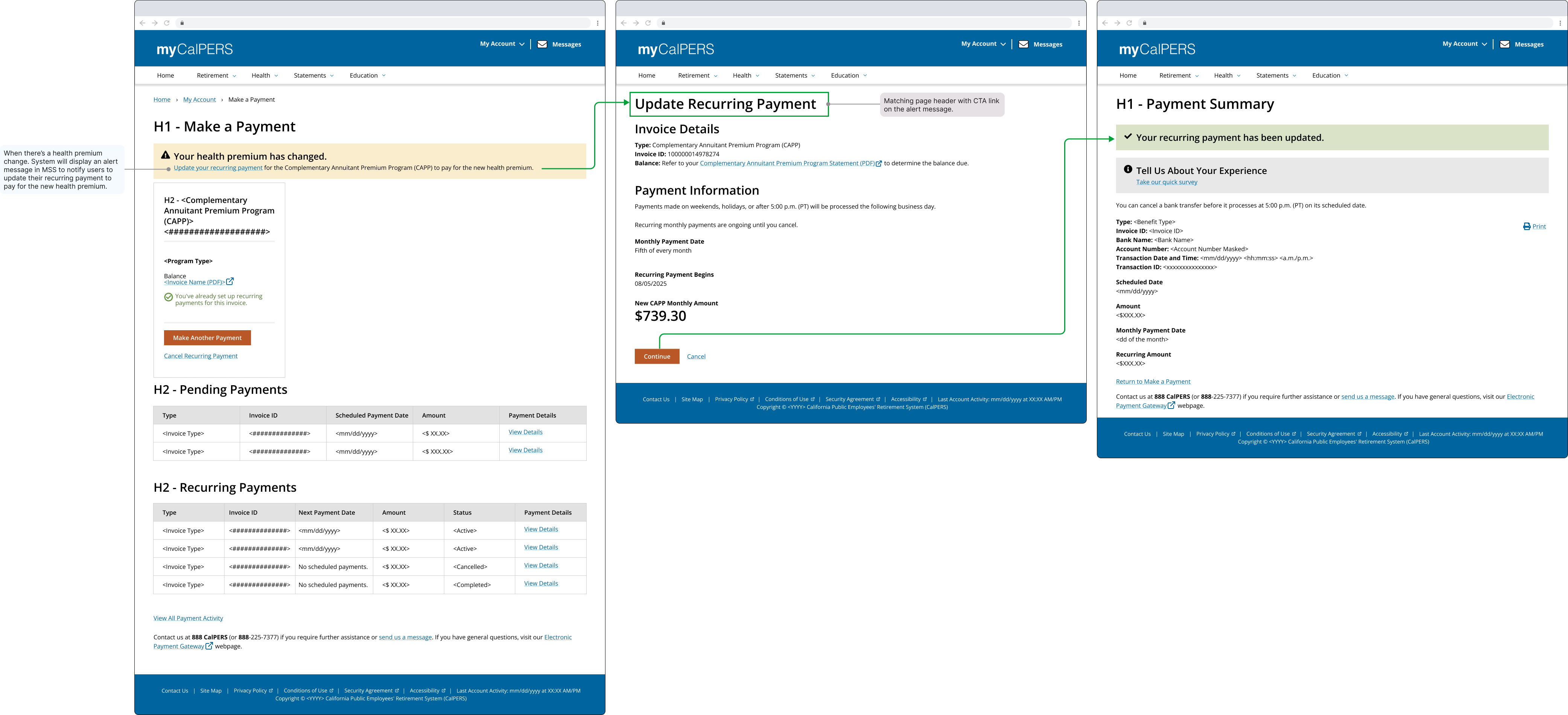Expand the My Account dropdown

(500, 43)
